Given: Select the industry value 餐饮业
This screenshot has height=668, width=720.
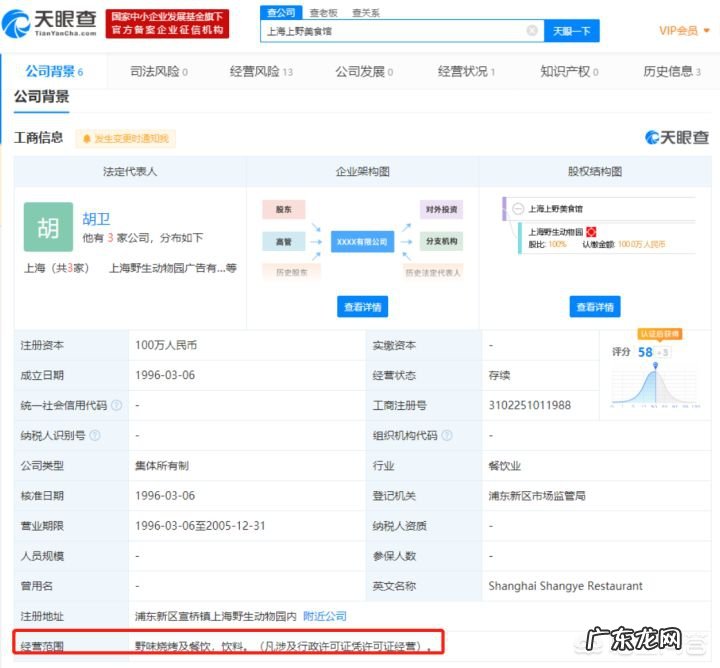Looking at the screenshot, I should 504,466.
